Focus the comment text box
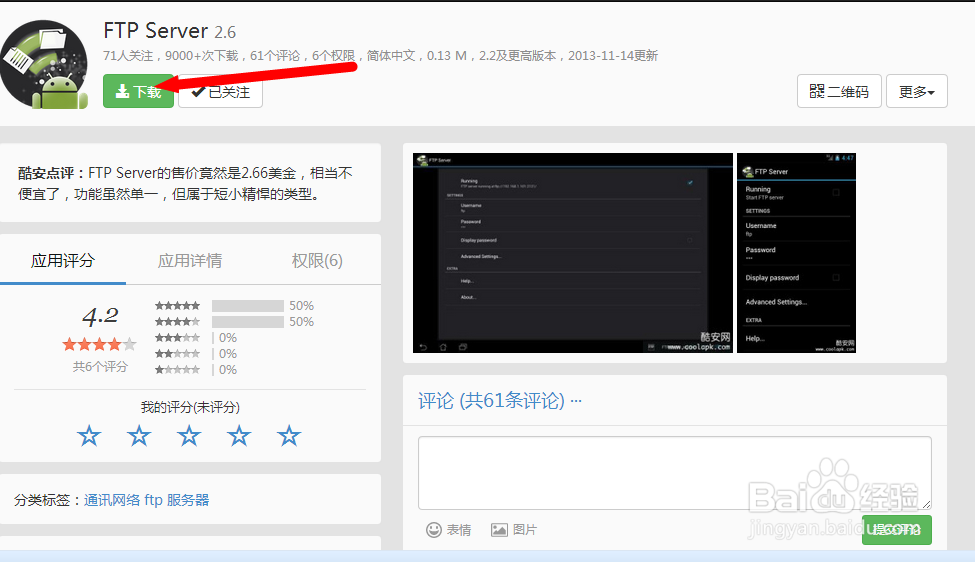The image size is (975, 562). pyautogui.click(x=675, y=473)
